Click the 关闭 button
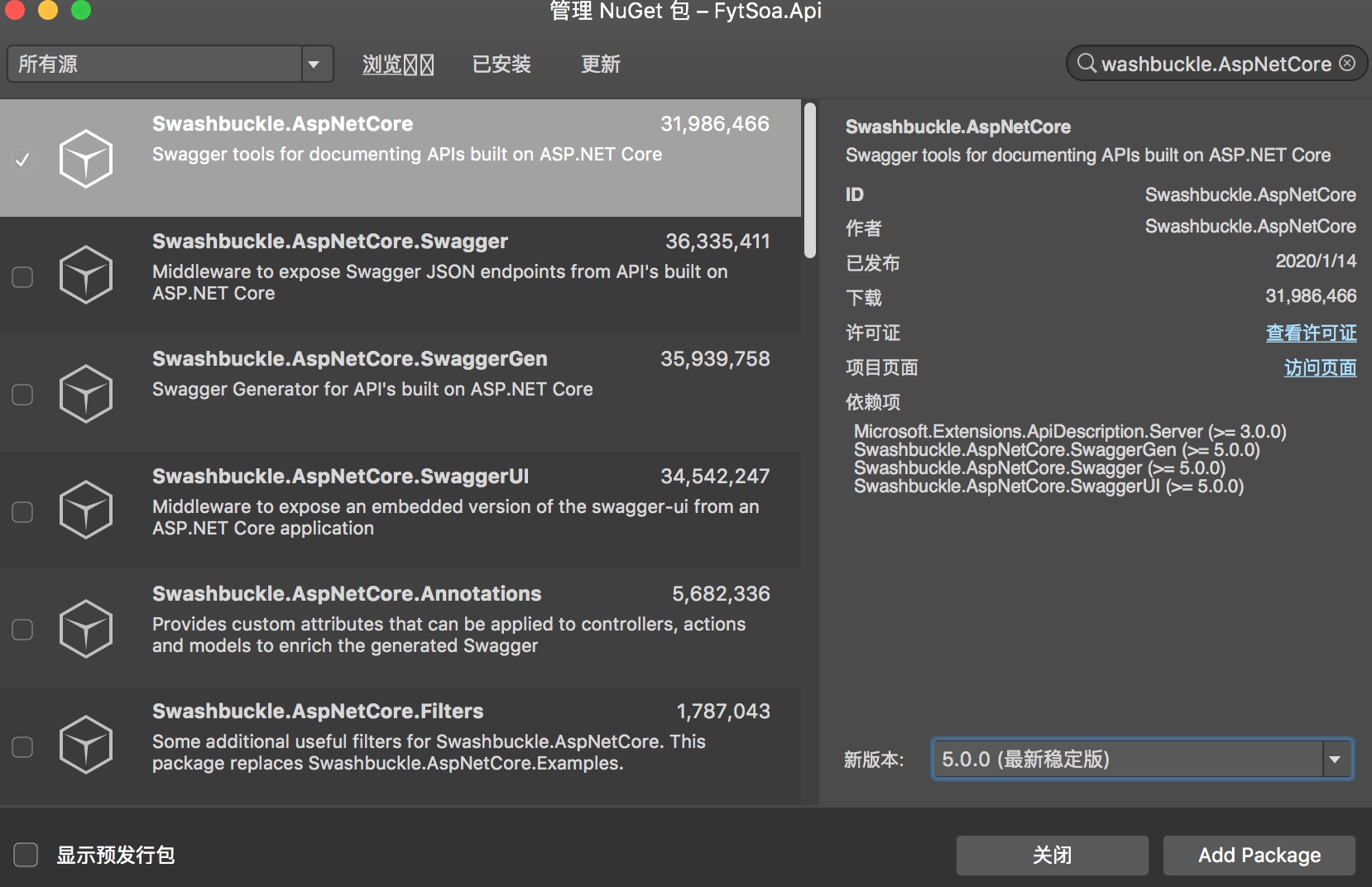Viewport: 1372px width, 887px height. coord(1053,856)
